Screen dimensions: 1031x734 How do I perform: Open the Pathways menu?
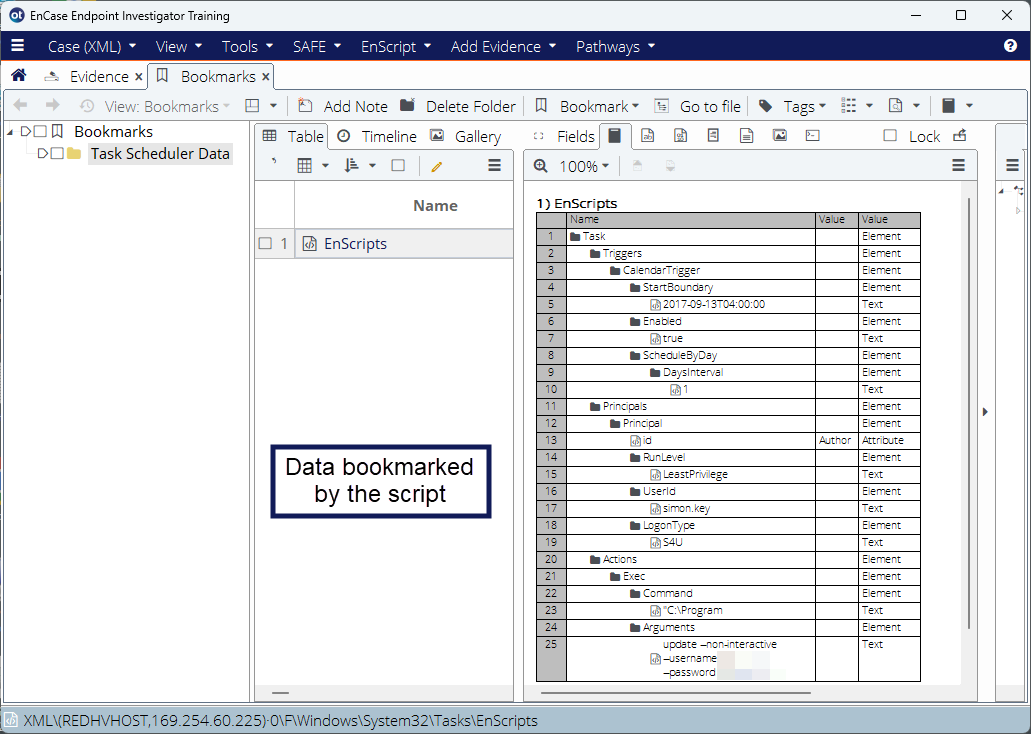[x=615, y=47]
